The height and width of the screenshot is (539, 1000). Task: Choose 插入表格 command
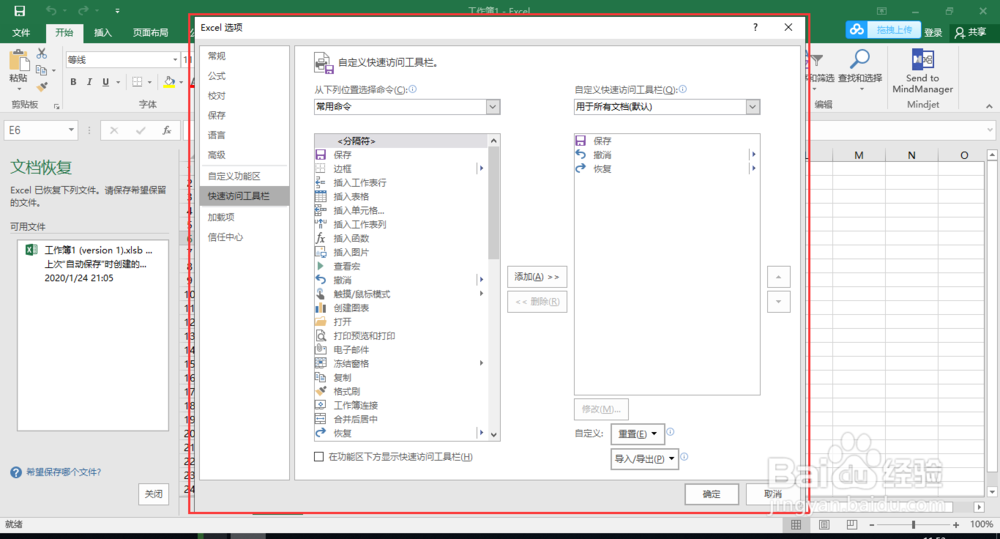click(401, 196)
